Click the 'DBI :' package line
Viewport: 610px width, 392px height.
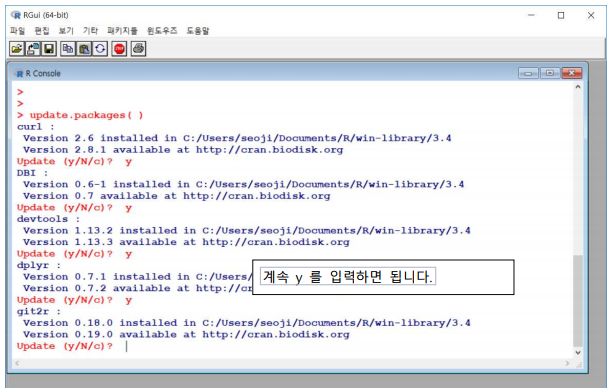[32, 173]
